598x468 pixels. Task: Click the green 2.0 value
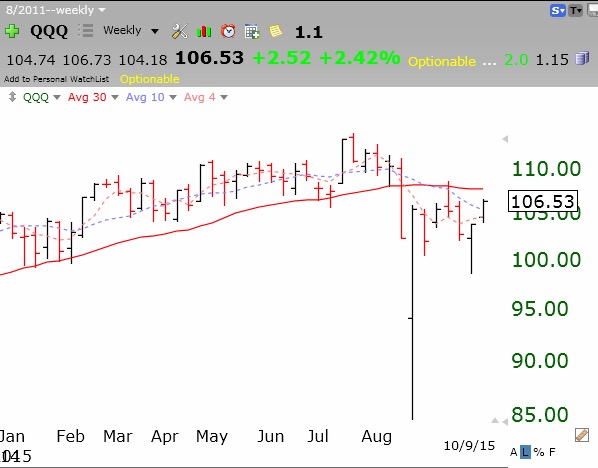coord(516,60)
